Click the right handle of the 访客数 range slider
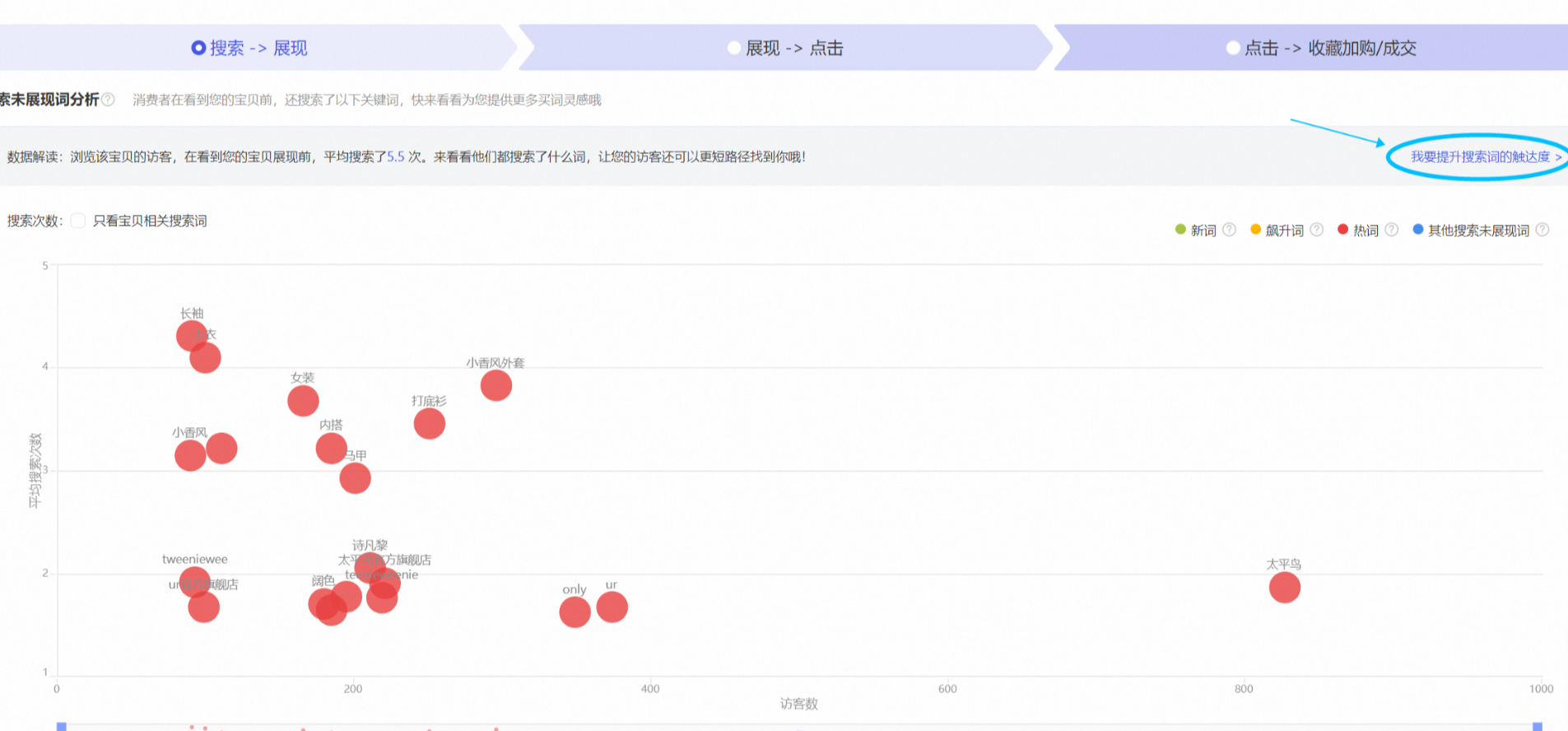Image resolution: width=1568 pixels, height=731 pixels. click(x=1538, y=727)
